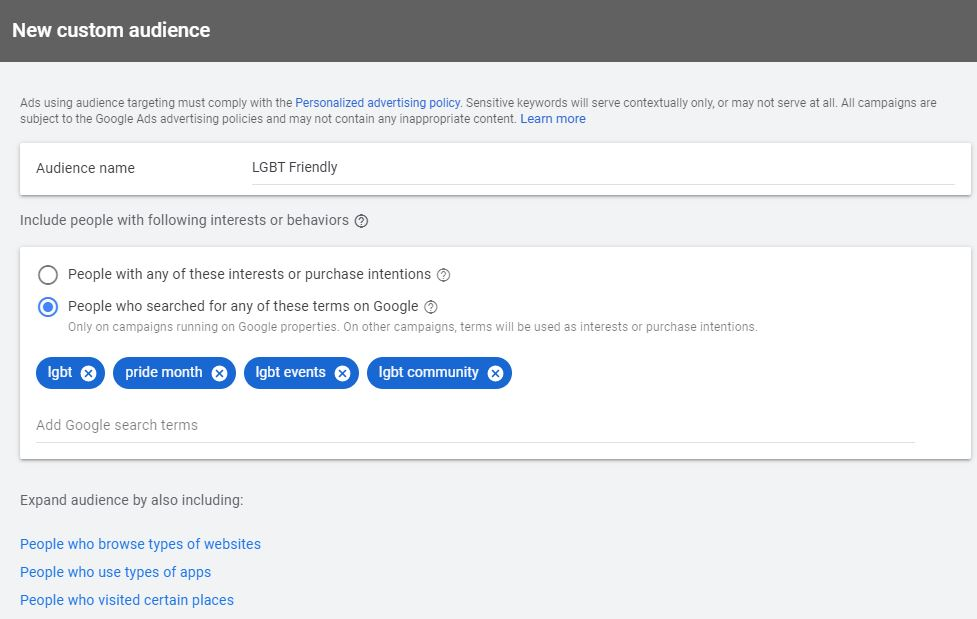Open help for interests or behaviors heading
This screenshot has height=619, width=977.
tap(362, 221)
